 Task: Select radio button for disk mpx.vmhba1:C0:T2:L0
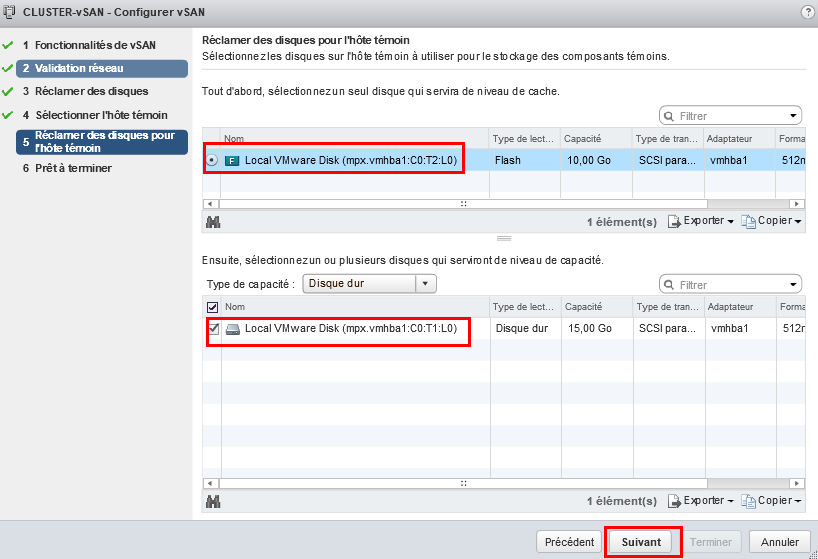(x=211, y=160)
